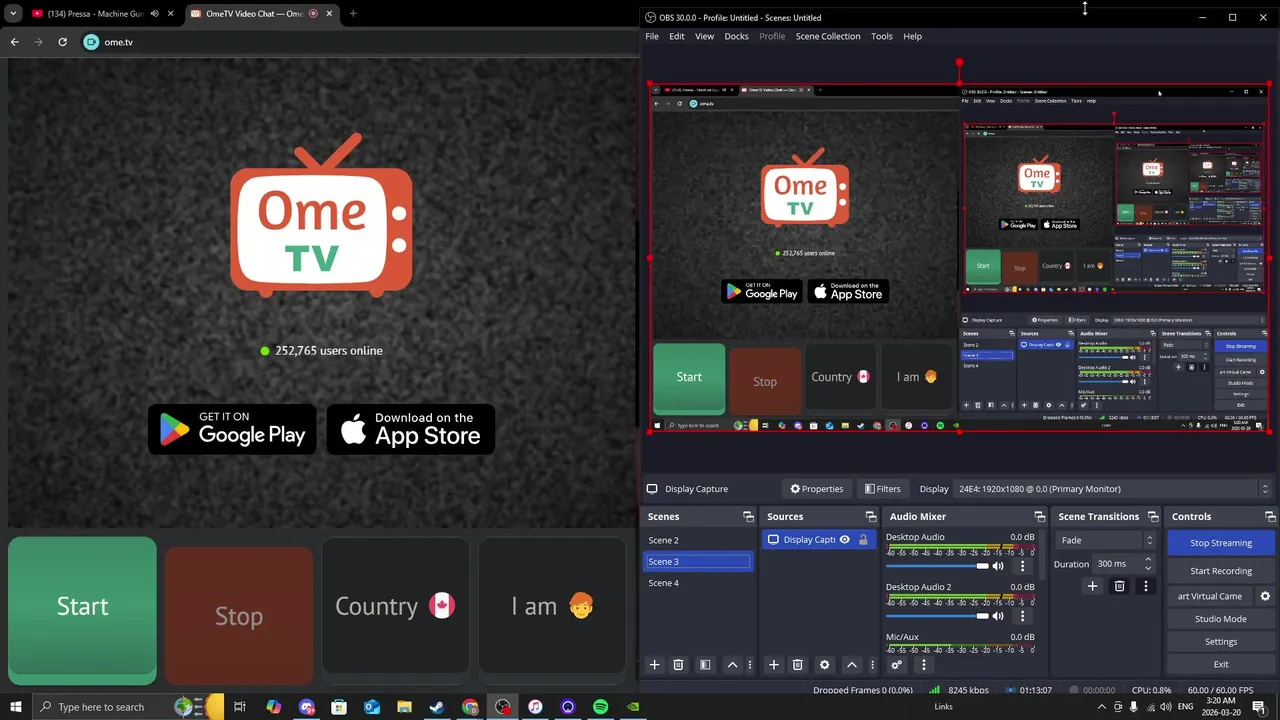Open virtual camera settings gear
This screenshot has width=1280, height=720.
click(x=1265, y=596)
